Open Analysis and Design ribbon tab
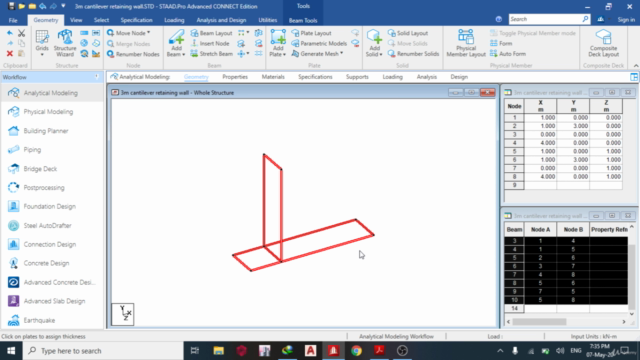Screen dimensions: 640x360 tap(221, 20)
